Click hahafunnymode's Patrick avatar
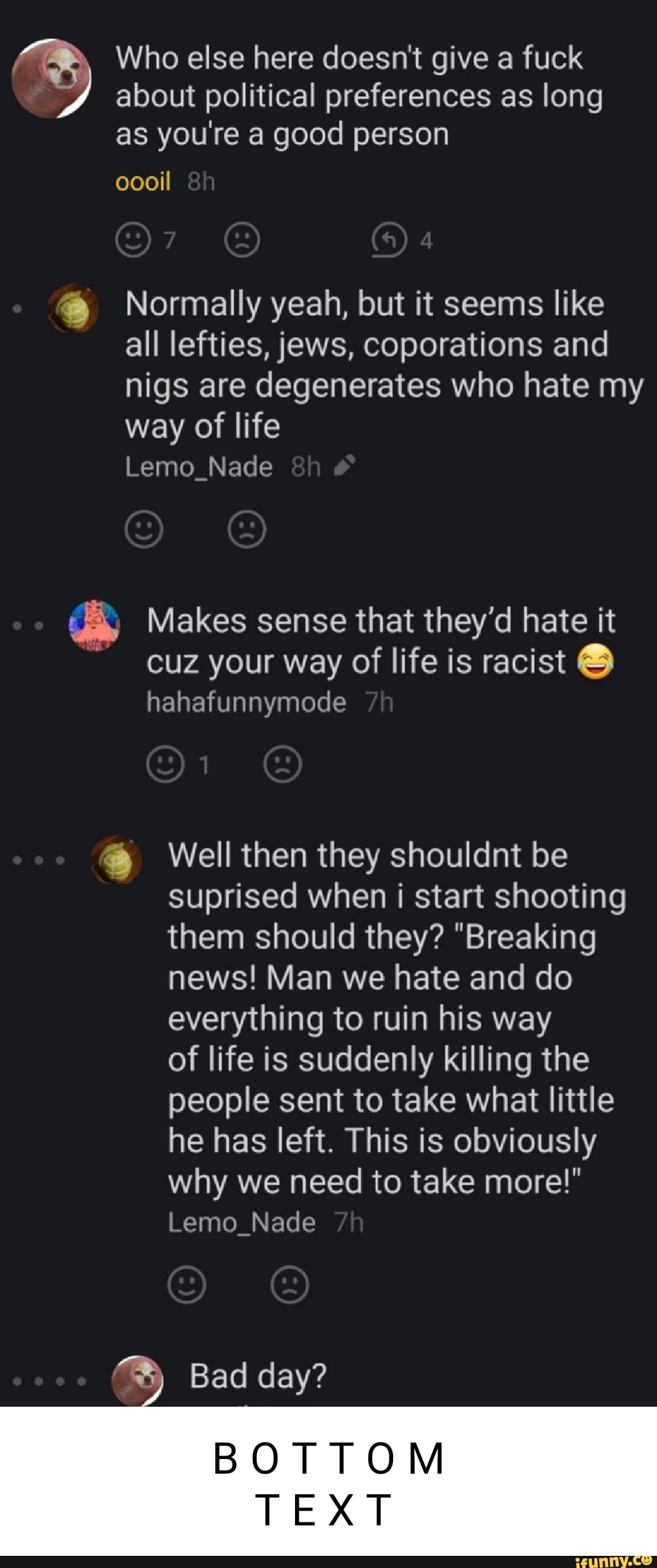The width and height of the screenshot is (657, 1568). click(x=94, y=625)
